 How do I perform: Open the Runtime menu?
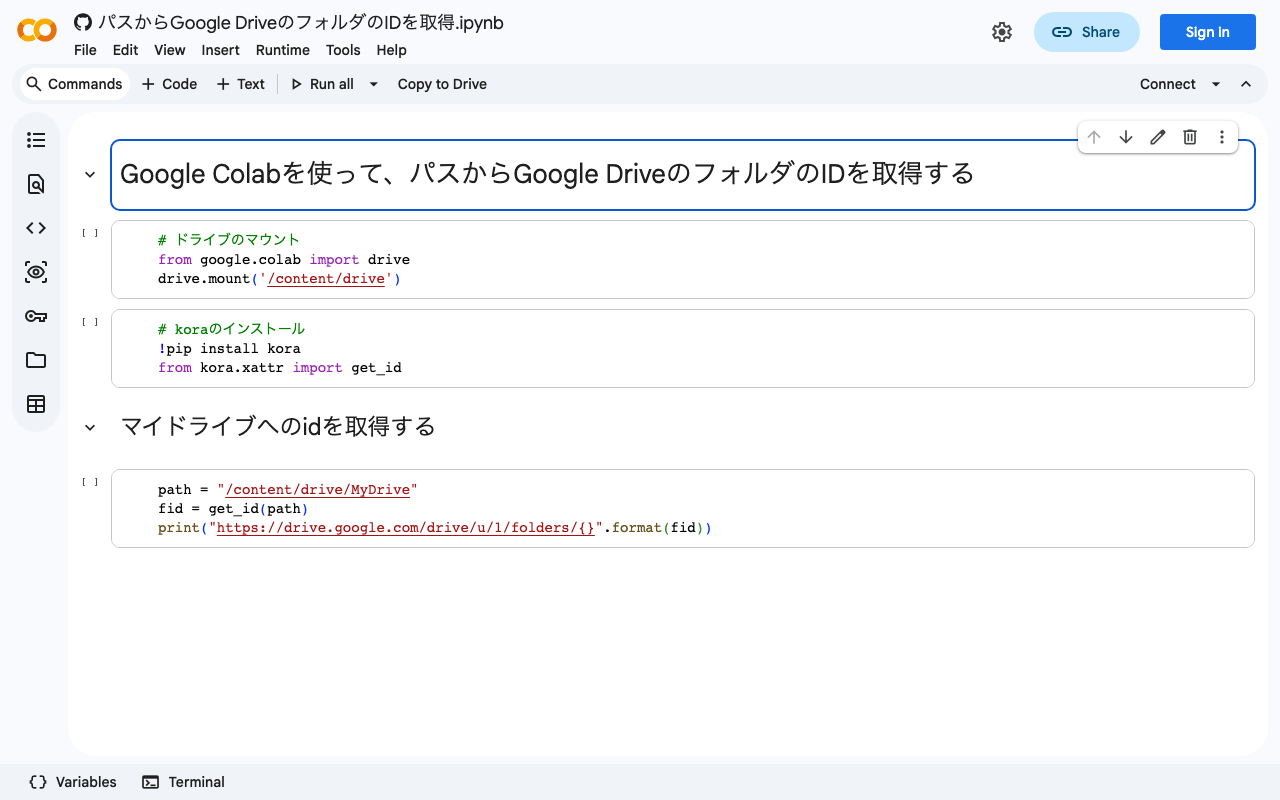(282, 50)
